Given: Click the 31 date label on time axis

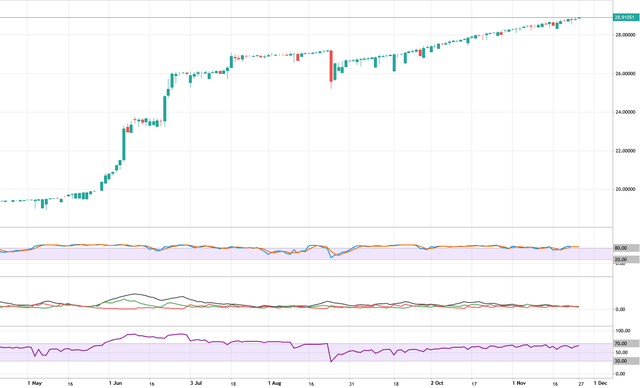Looking at the screenshot, I should (x=351, y=384).
